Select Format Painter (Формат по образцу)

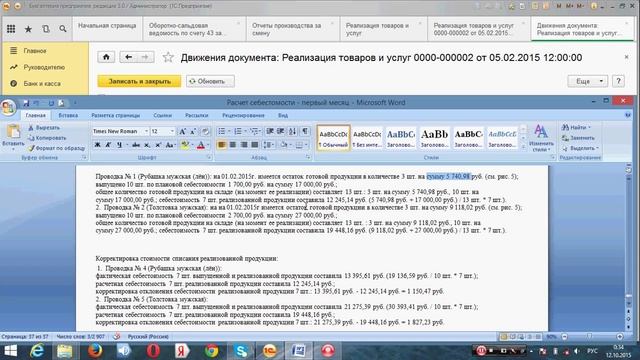pos(56,148)
